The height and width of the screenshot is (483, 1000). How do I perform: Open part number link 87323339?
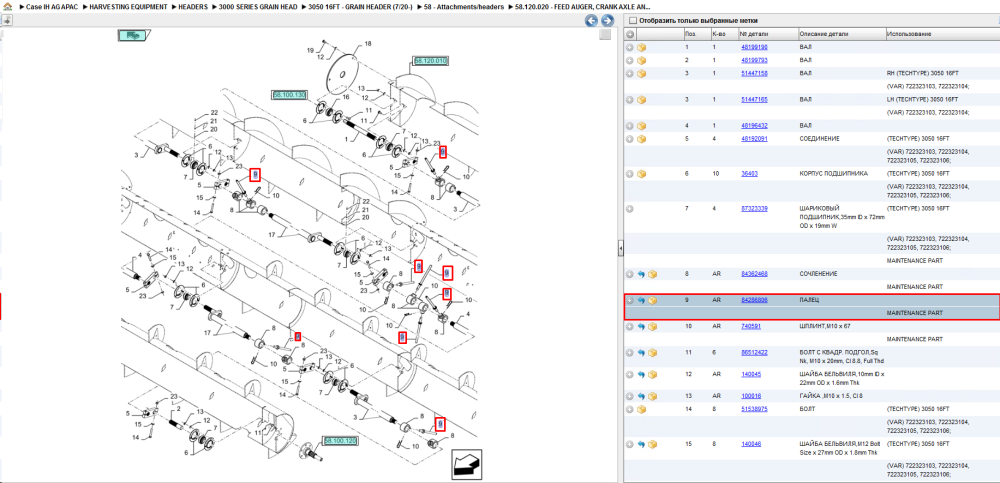tap(754, 209)
